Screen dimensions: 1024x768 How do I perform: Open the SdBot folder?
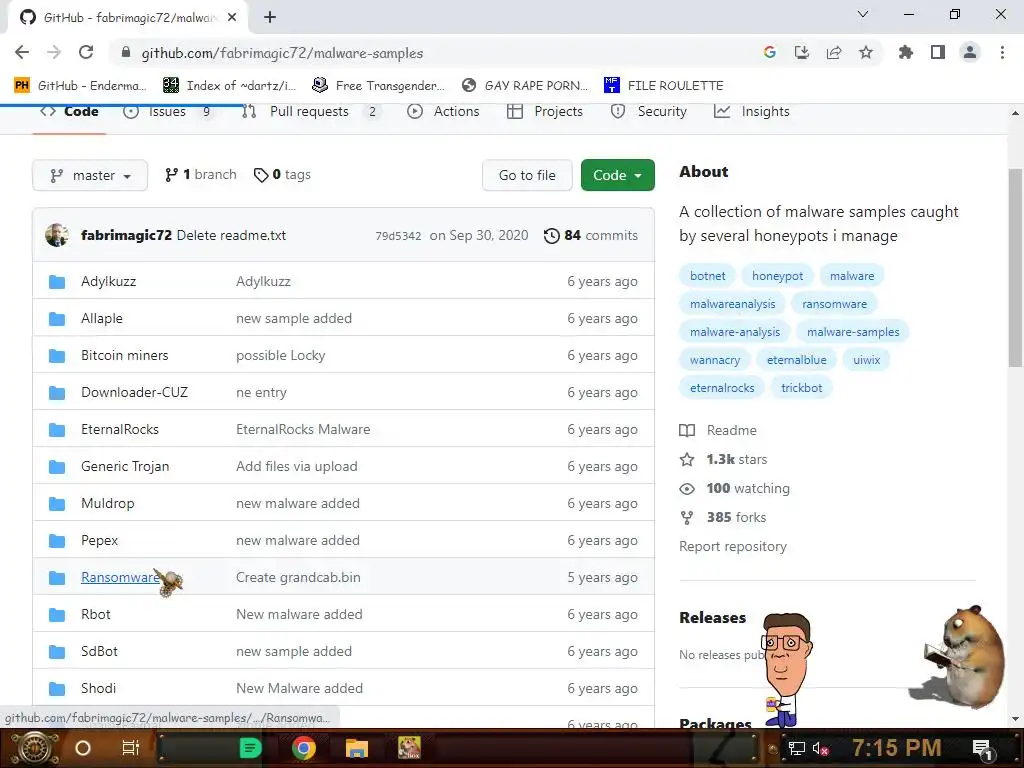click(x=99, y=652)
